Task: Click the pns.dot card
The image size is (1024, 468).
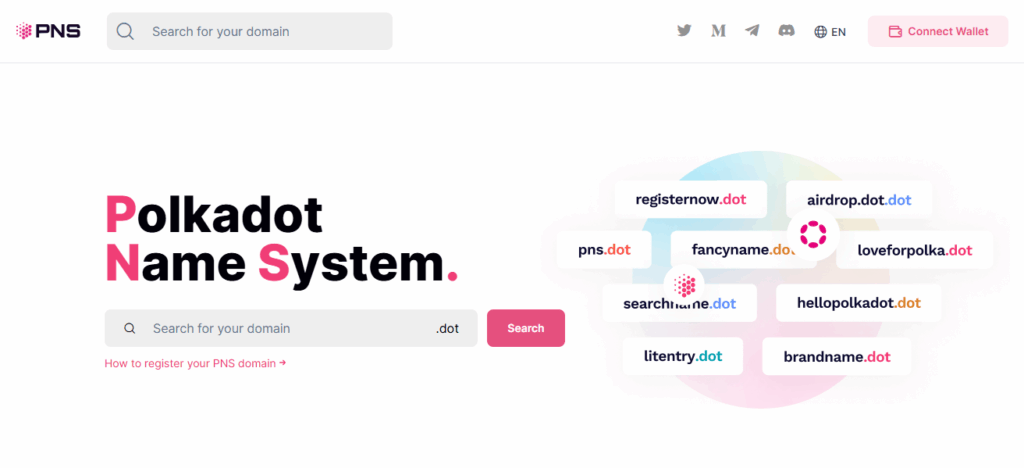Action: [604, 249]
